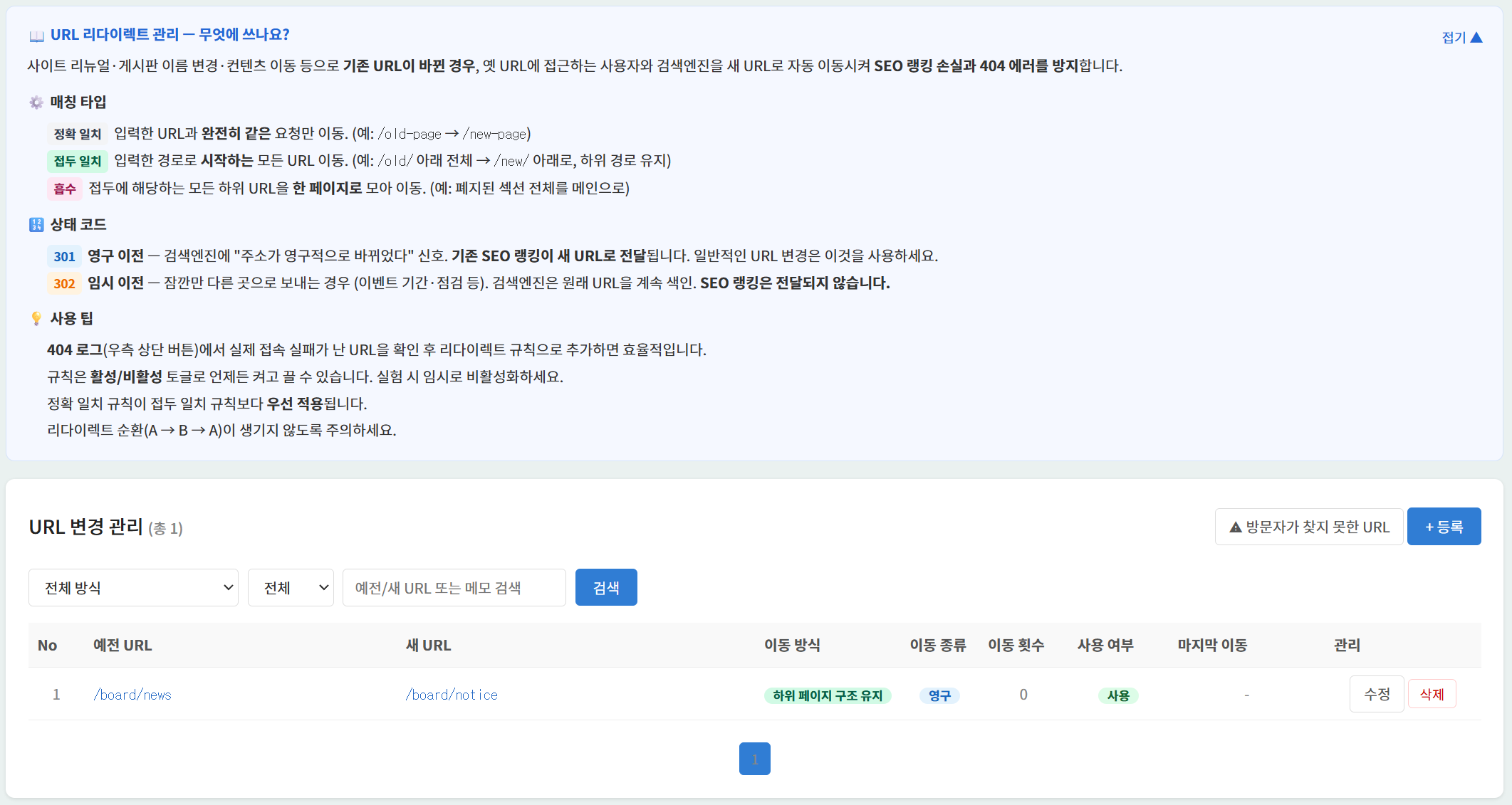The image size is (1512, 805).
Task: Delete the /board/news rule with 삭제
Action: pos(1432,694)
